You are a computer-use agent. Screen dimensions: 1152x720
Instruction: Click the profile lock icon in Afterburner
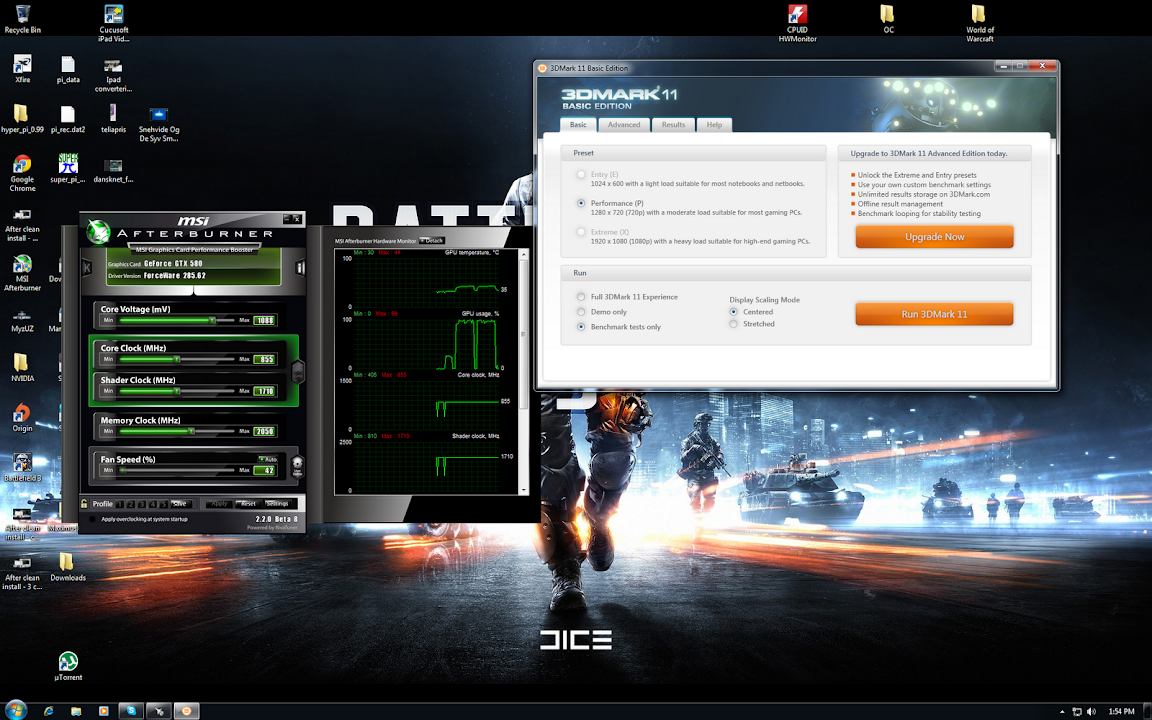(84, 503)
